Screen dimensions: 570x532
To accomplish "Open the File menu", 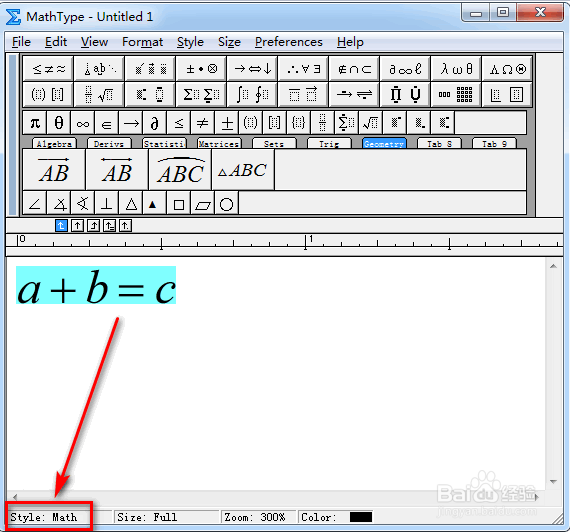I will [21, 42].
